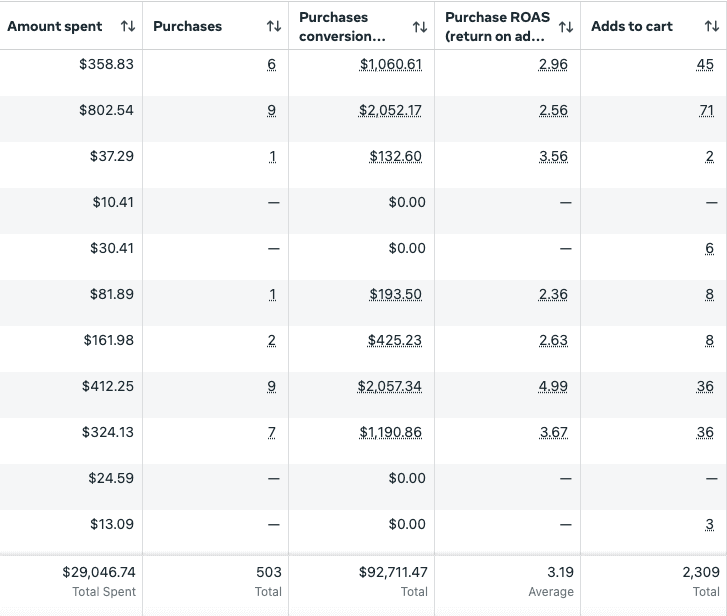Click Purchase ROAS sort arrows icon

pos(566,26)
